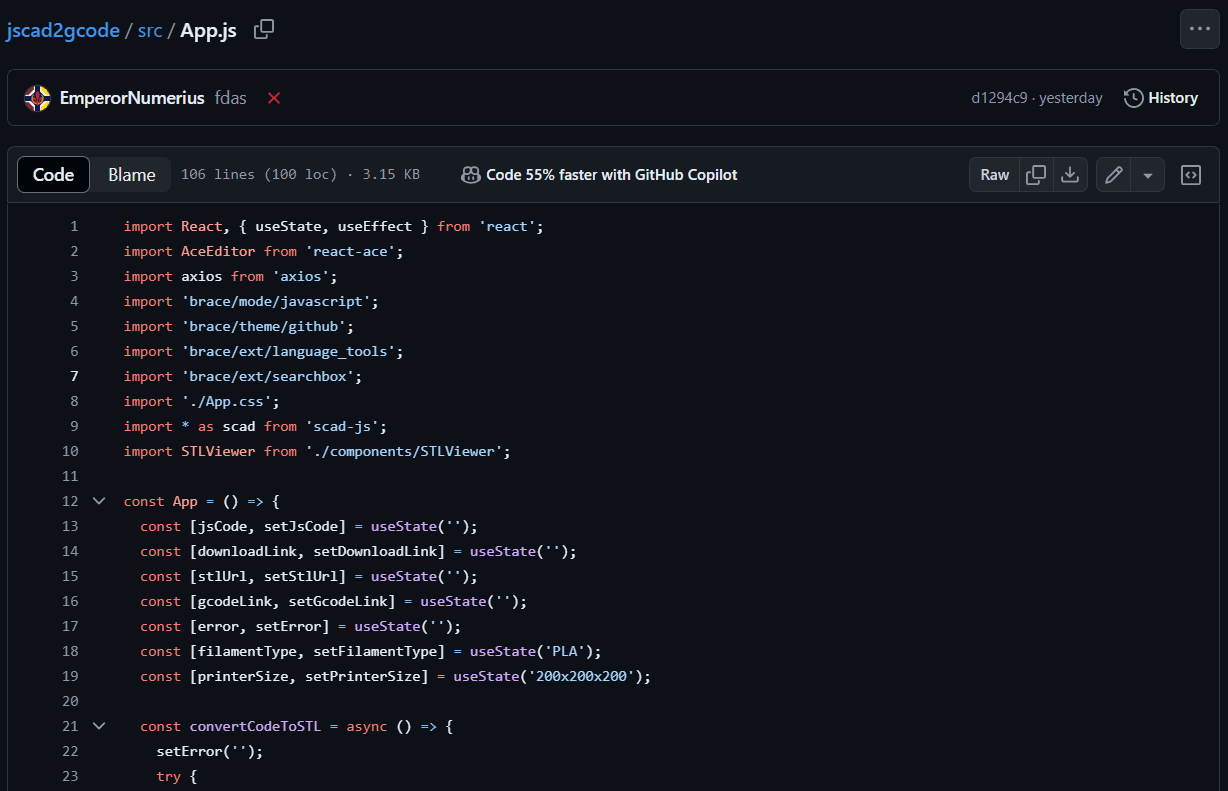The image size is (1228, 791).
Task: Switch to the Blame tab
Action: [x=132, y=175]
